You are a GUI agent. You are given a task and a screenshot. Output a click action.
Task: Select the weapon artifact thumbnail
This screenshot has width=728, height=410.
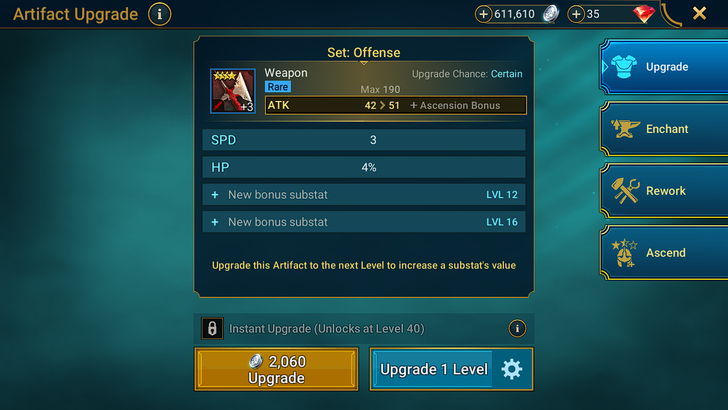[x=233, y=91]
